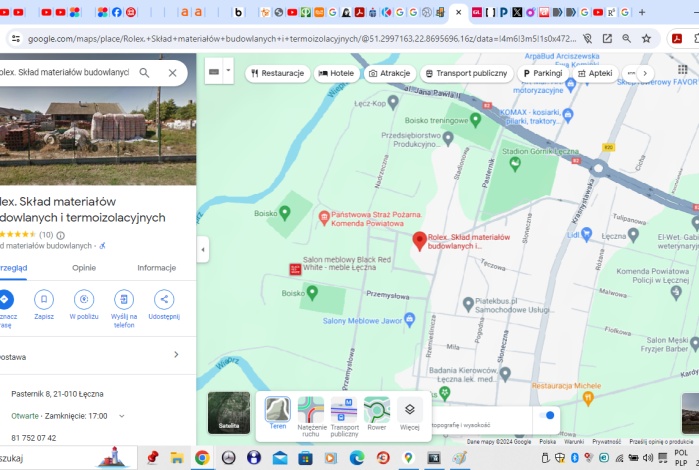The height and width of the screenshot is (470, 699).
Task: Open Microsoft Edge in taskbar
Action: coord(357,458)
